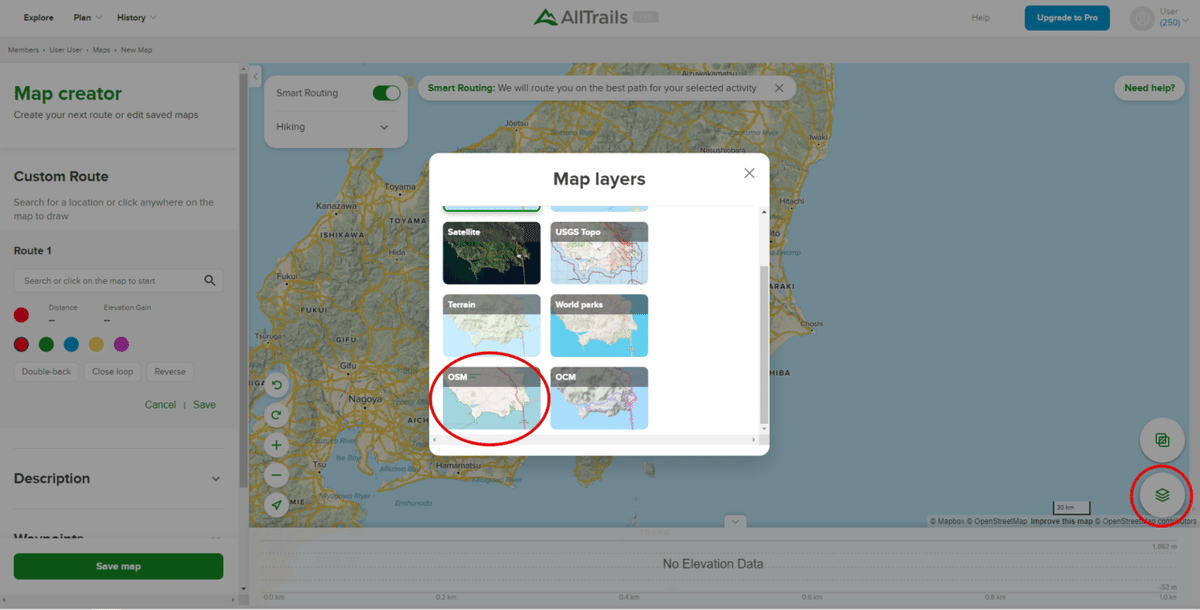
Task: Click the New Map breadcrumb
Action: click(136, 49)
